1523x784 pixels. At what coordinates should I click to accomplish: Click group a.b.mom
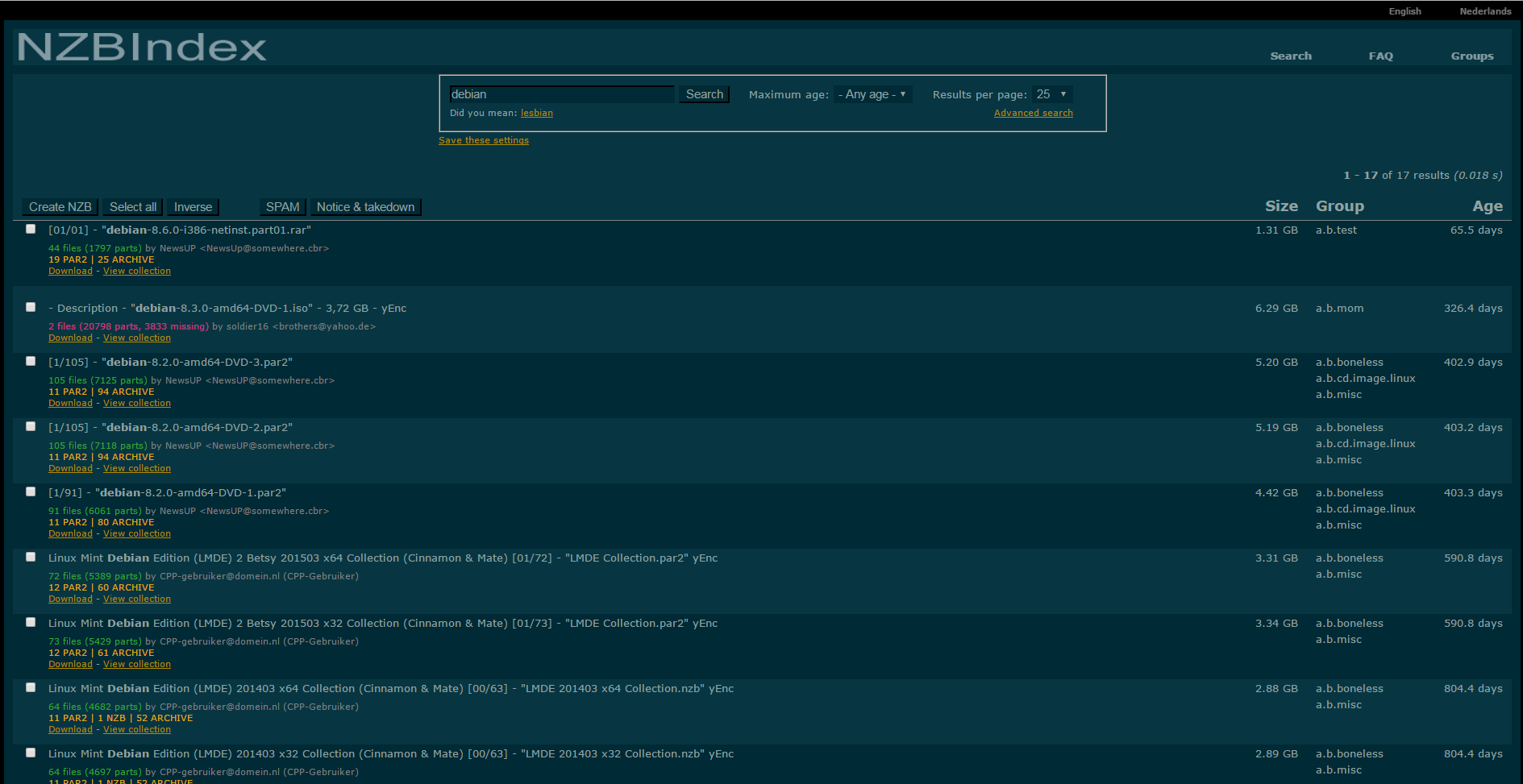point(1339,308)
